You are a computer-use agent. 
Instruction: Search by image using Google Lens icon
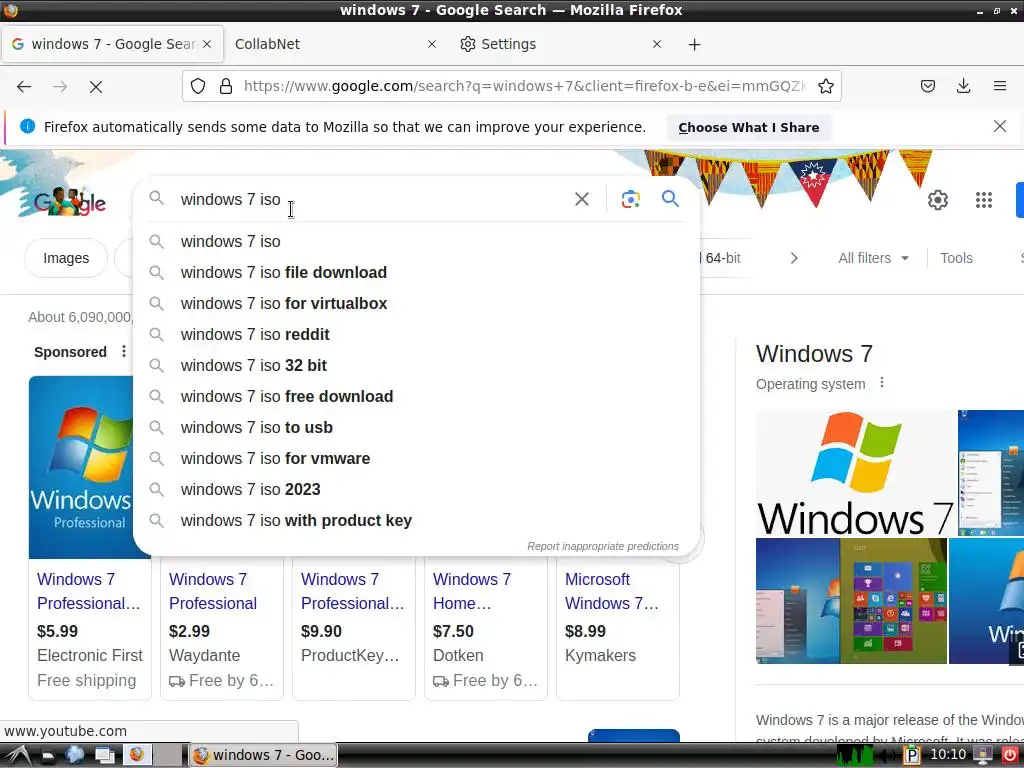point(630,199)
